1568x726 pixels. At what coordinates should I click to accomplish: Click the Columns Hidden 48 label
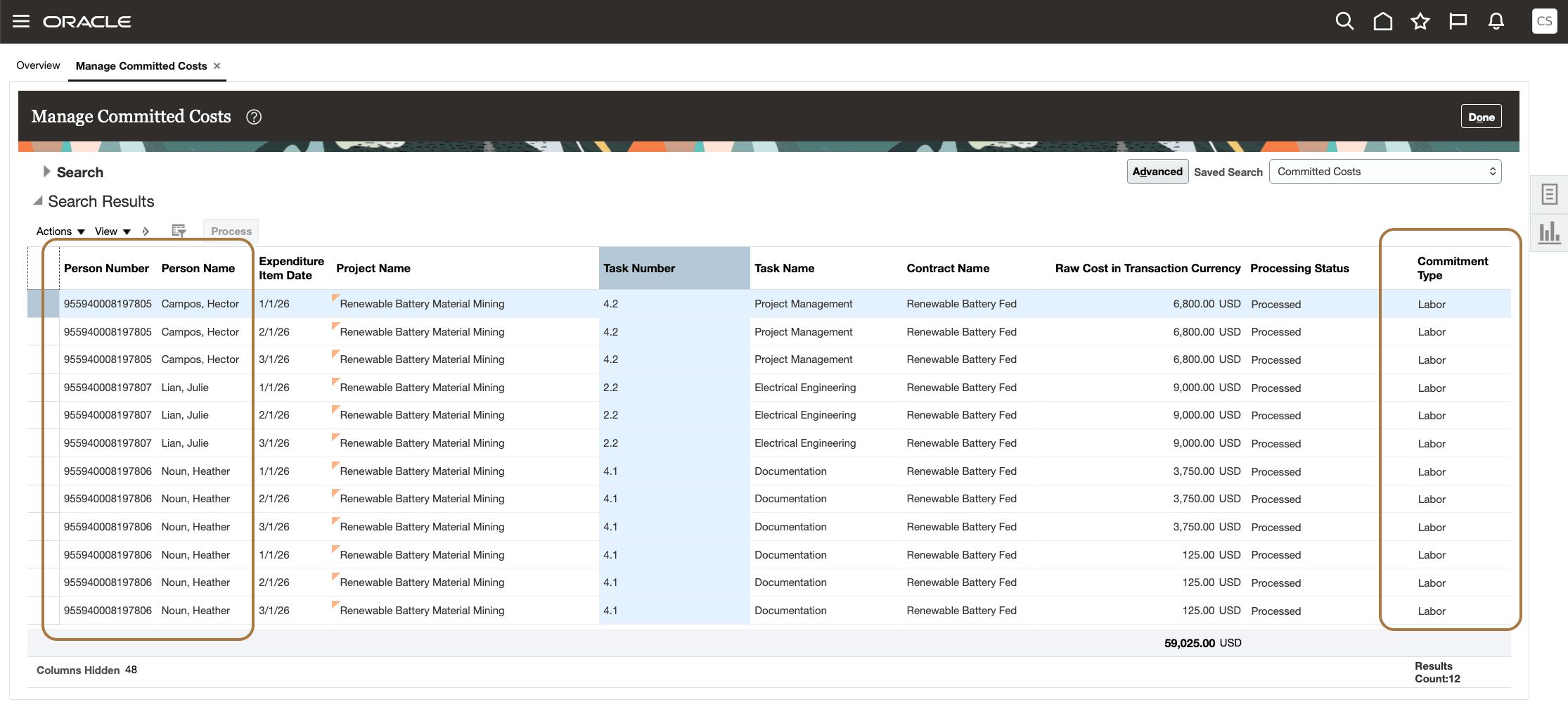[x=86, y=670]
